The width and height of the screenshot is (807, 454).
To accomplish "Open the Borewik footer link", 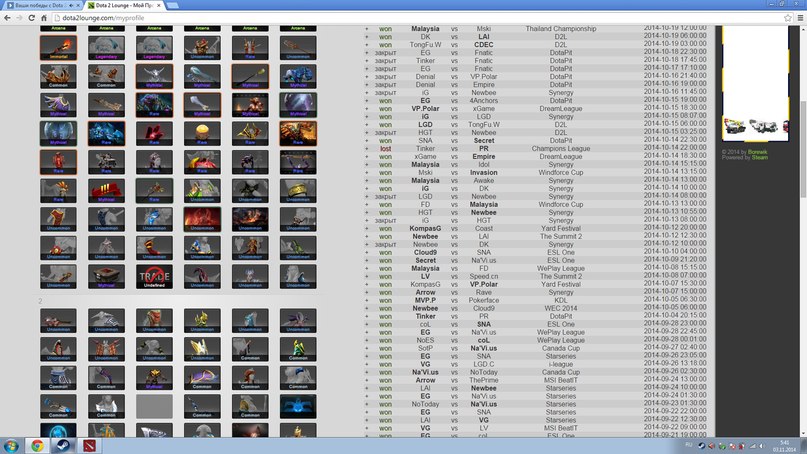I will point(758,152).
